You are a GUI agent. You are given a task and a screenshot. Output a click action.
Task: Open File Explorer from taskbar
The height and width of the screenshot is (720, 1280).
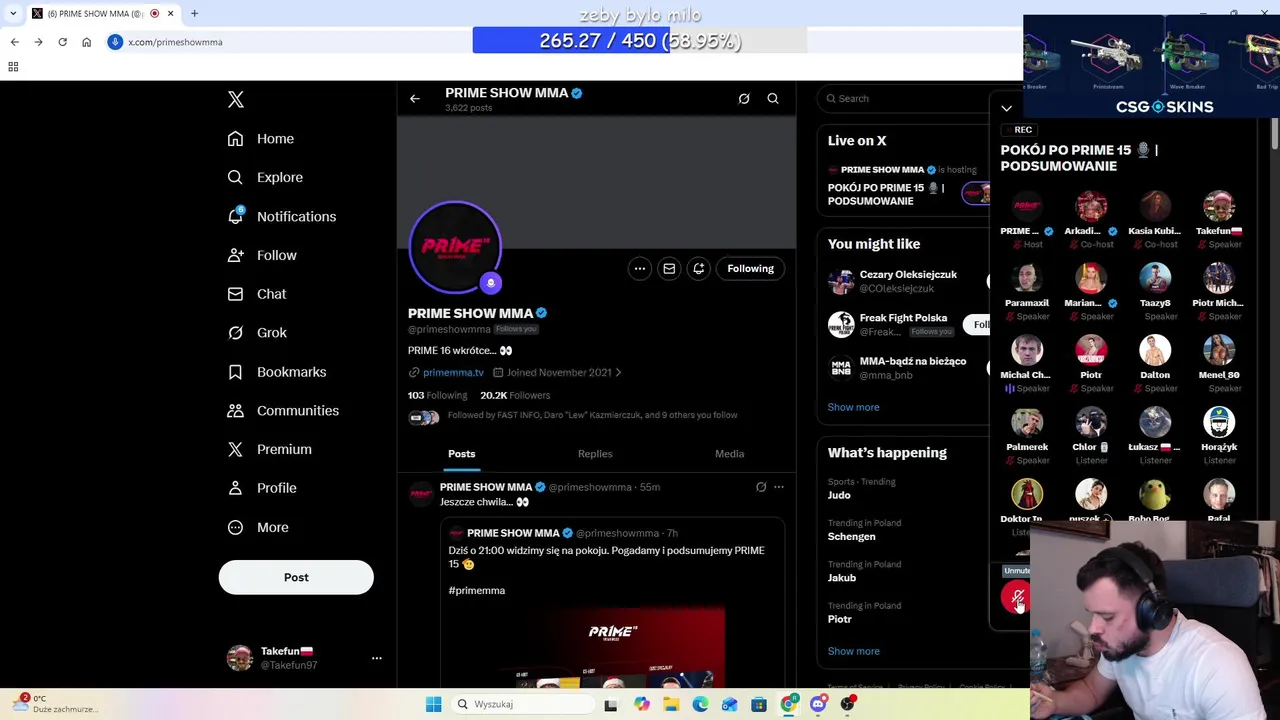[671, 704]
